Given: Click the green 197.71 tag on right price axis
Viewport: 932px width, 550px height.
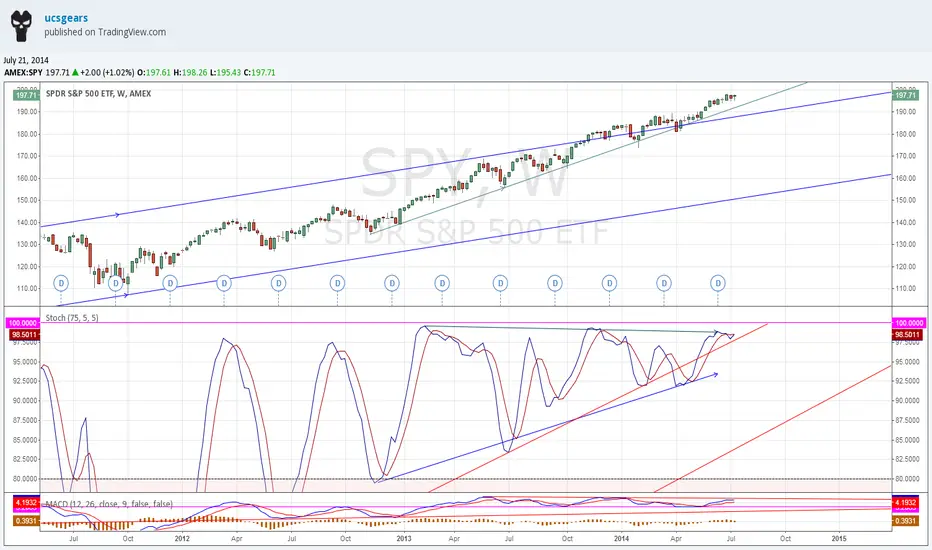Looking at the screenshot, I should [905, 95].
